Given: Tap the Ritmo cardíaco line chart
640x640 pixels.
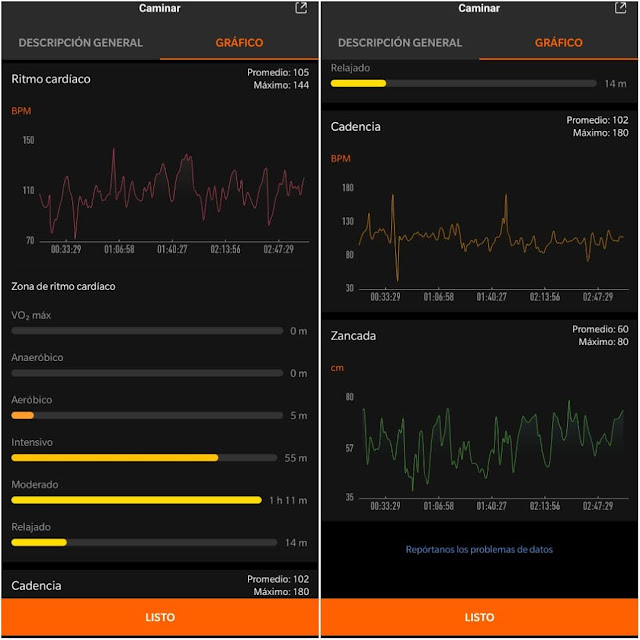Looking at the screenshot, I should point(171,194).
